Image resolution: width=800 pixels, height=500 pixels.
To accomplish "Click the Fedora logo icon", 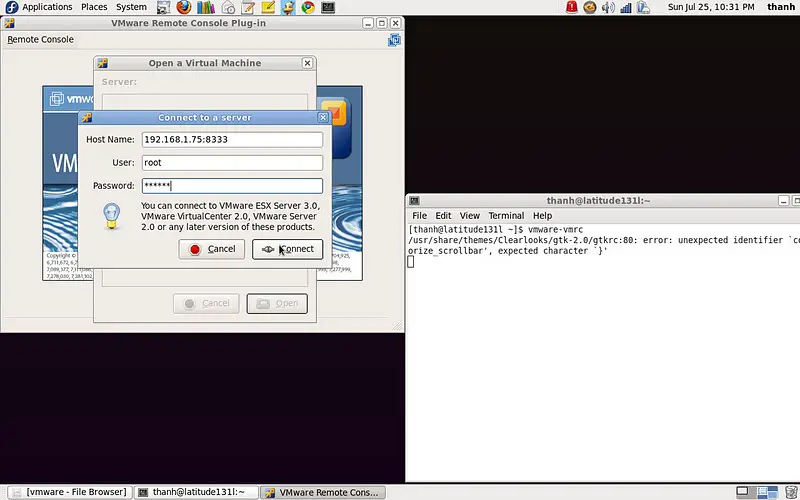I will [11, 7].
